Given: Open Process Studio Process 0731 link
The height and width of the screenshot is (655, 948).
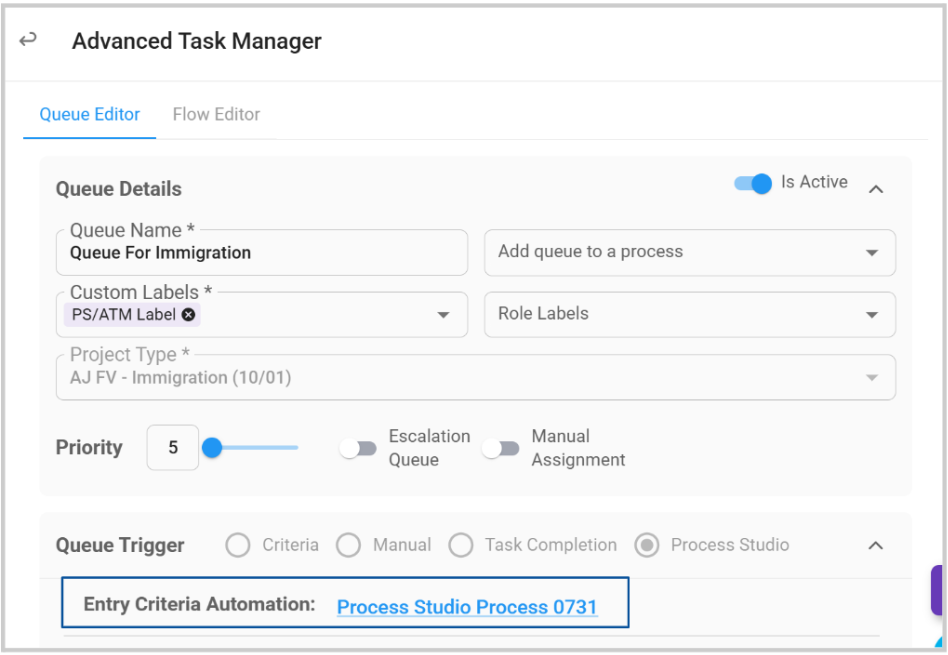Looking at the screenshot, I should tap(467, 607).
